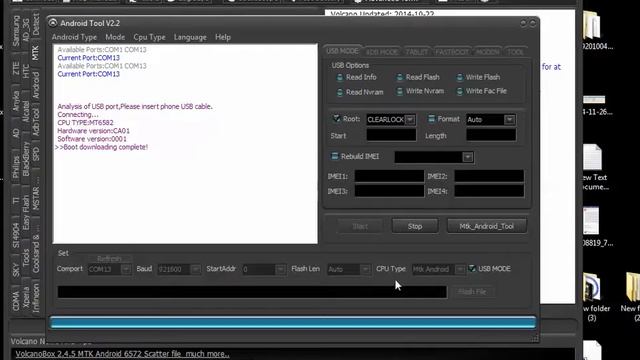
Task: Click the Start button
Action: pos(360,226)
